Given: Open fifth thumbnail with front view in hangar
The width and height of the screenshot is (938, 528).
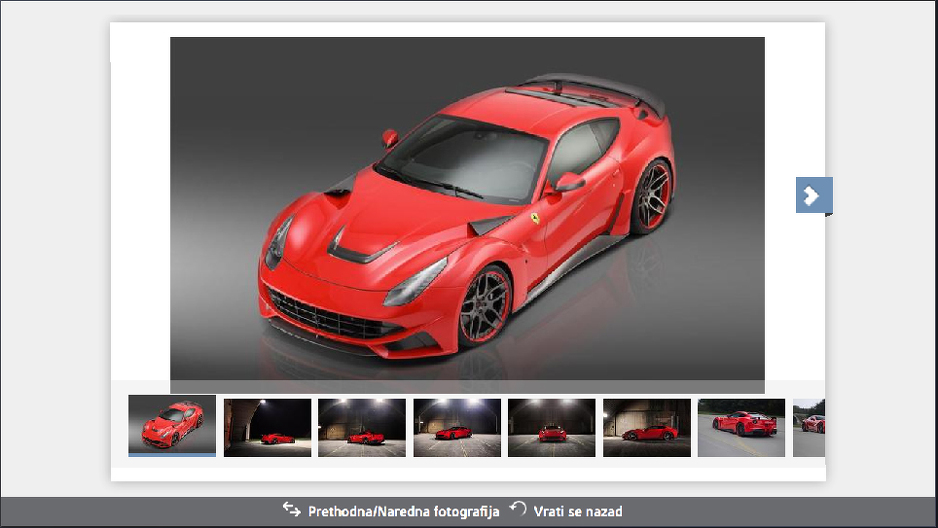Looking at the screenshot, I should (552, 428).
